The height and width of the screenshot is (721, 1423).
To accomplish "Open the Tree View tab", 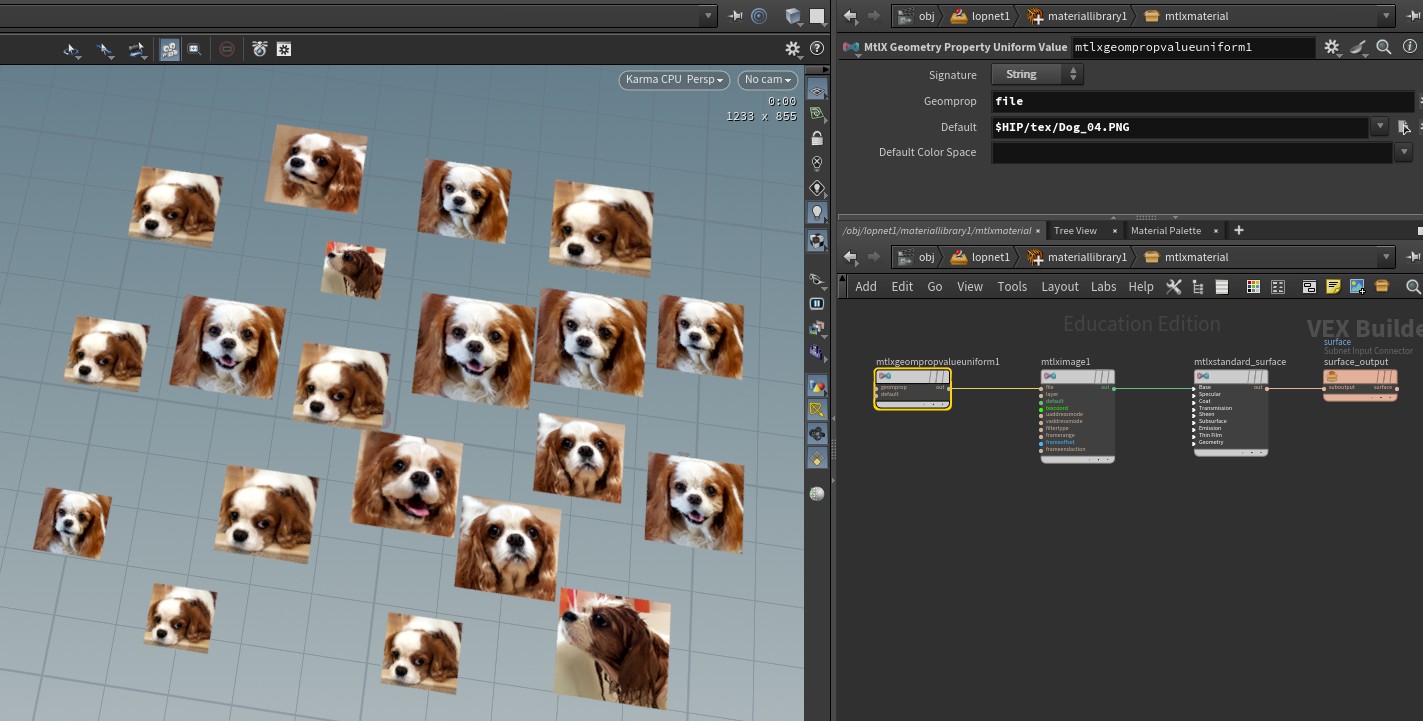I will 1075,231.
